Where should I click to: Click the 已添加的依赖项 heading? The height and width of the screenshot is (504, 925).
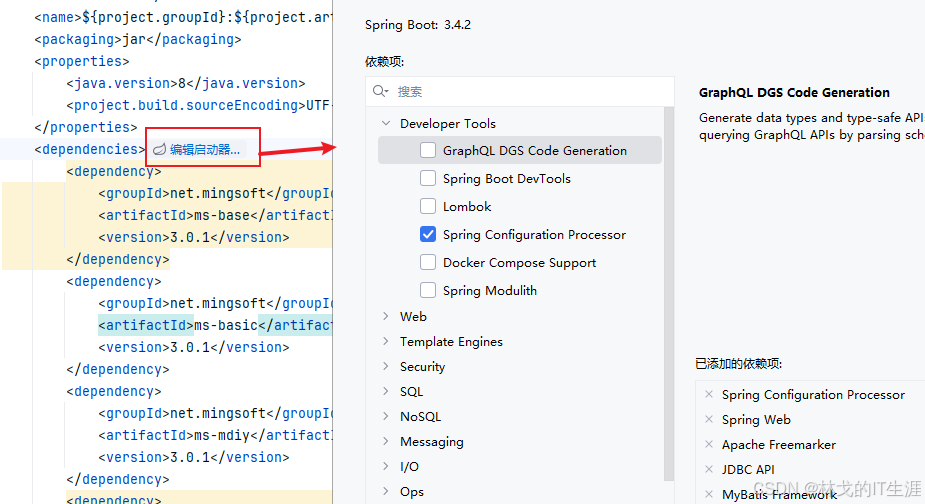[739, 364]
